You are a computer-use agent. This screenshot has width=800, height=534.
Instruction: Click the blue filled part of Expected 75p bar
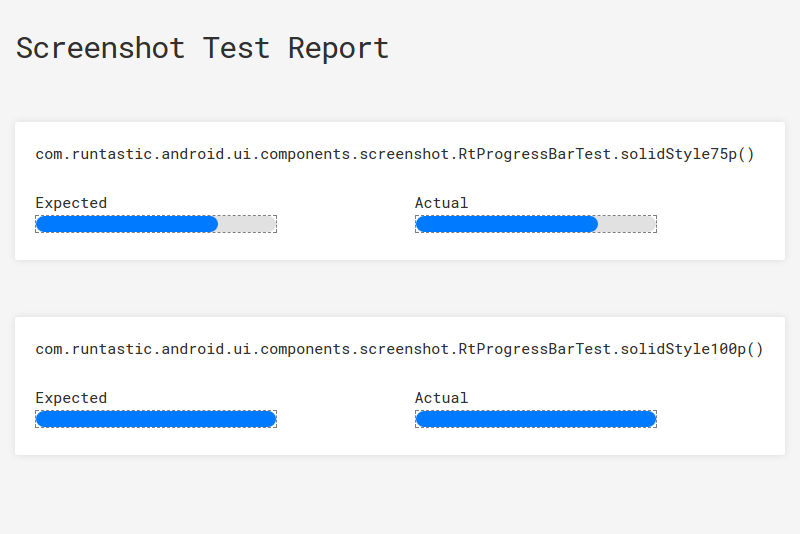126,224
